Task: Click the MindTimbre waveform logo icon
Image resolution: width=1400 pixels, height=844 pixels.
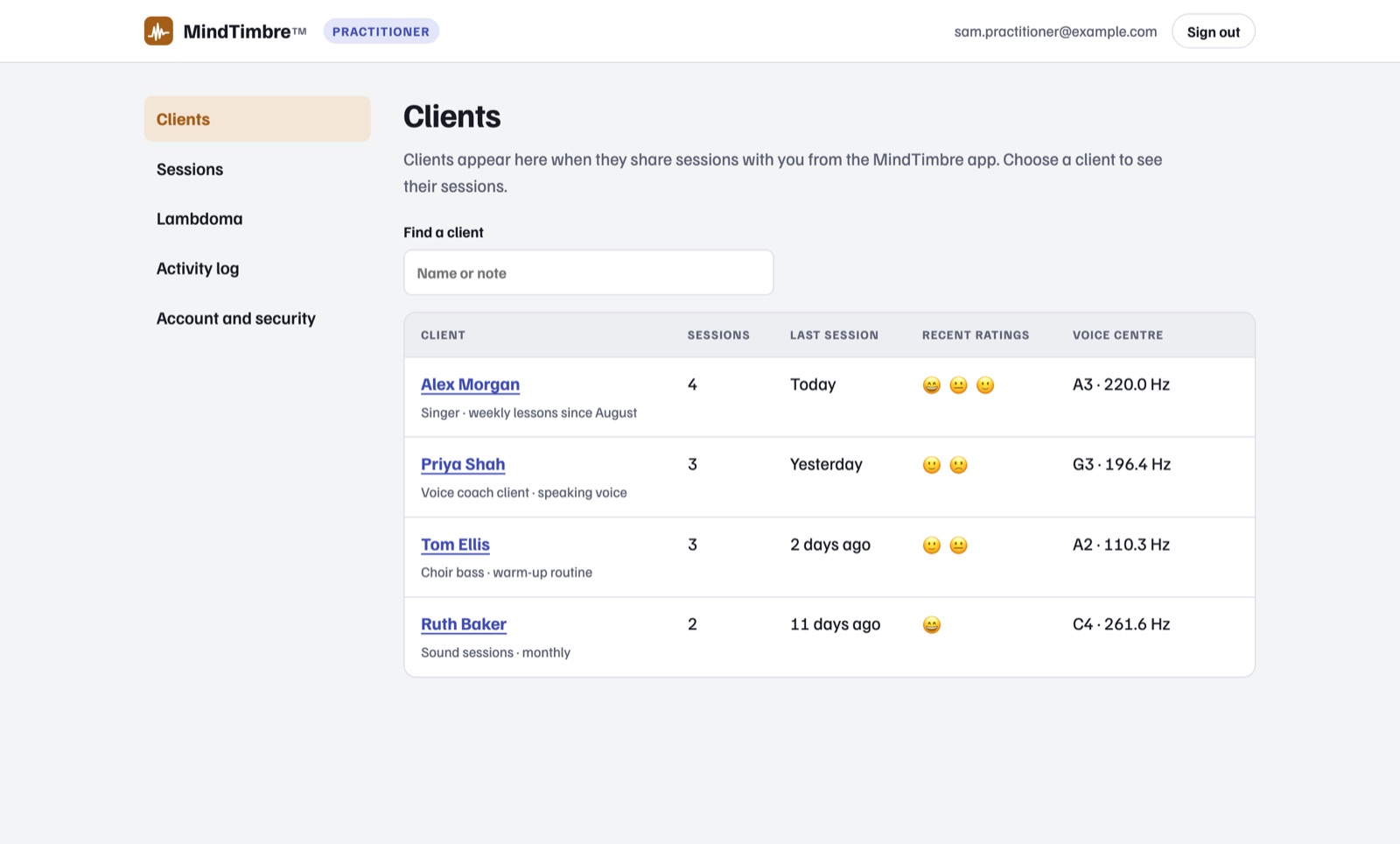Action: click(x=158, y=32)
